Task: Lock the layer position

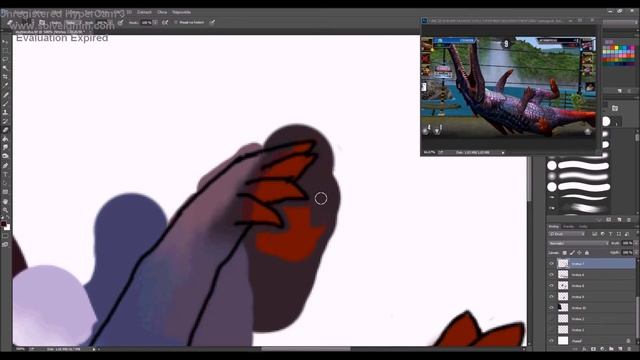Action: (x=579, y=253)
